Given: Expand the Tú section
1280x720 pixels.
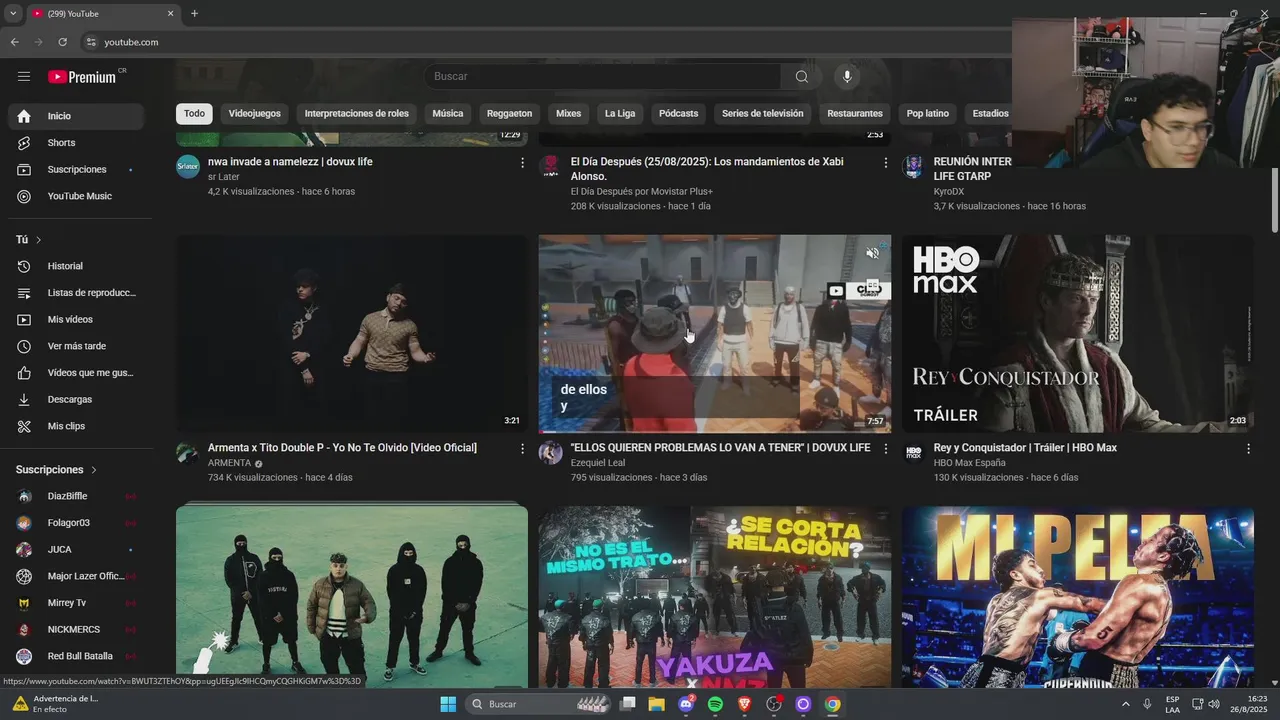Looking at the screenshot, I should (28, 240).
